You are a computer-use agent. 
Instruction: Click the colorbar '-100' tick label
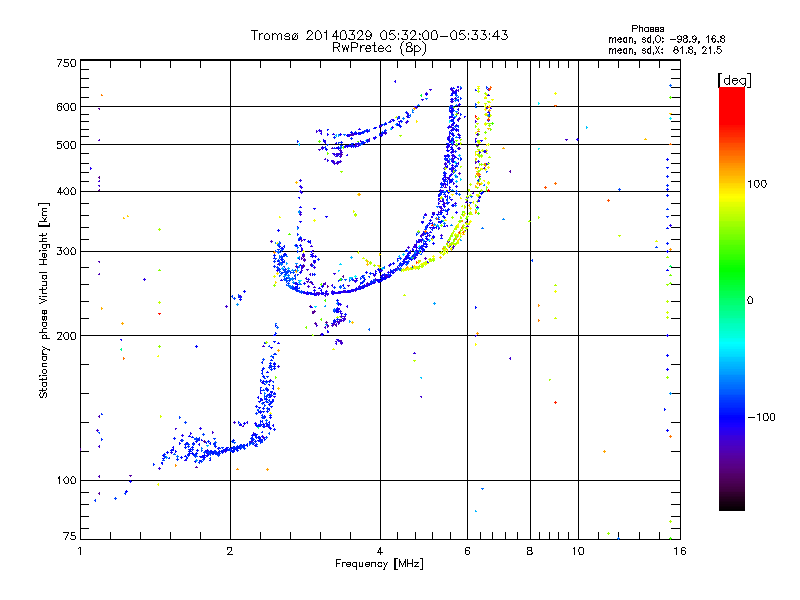pos(761,417)
